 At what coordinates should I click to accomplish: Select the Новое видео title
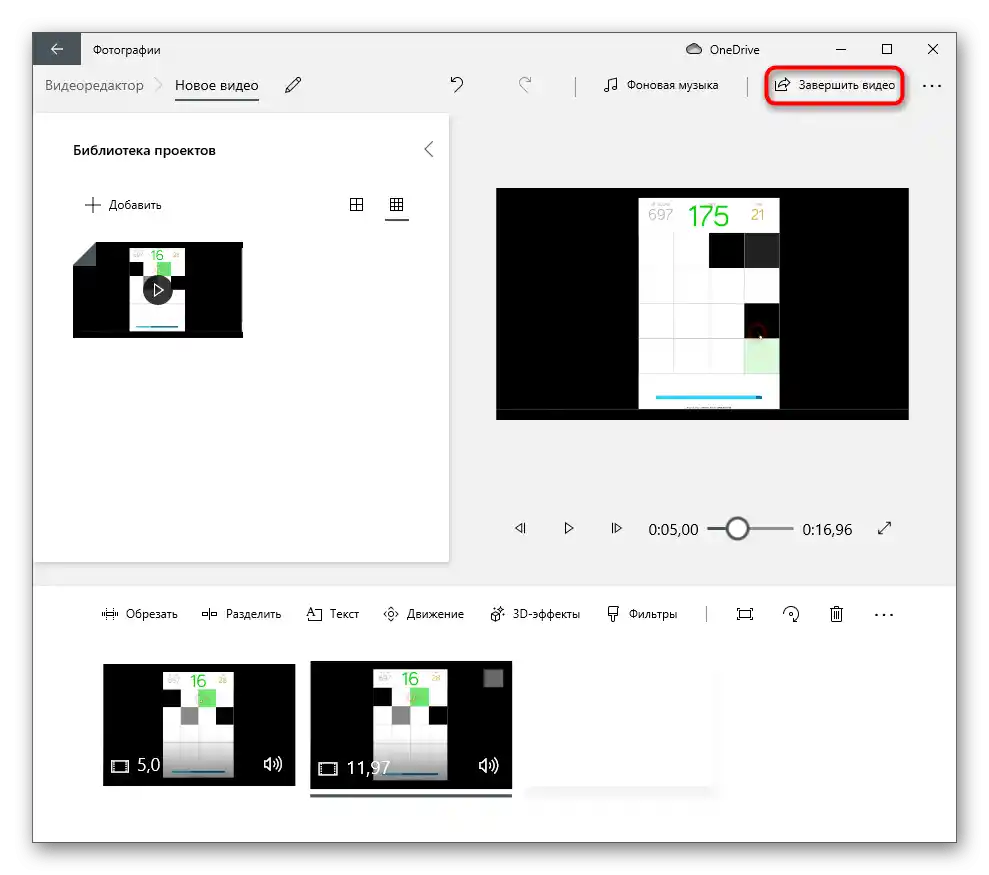[216, 85]
